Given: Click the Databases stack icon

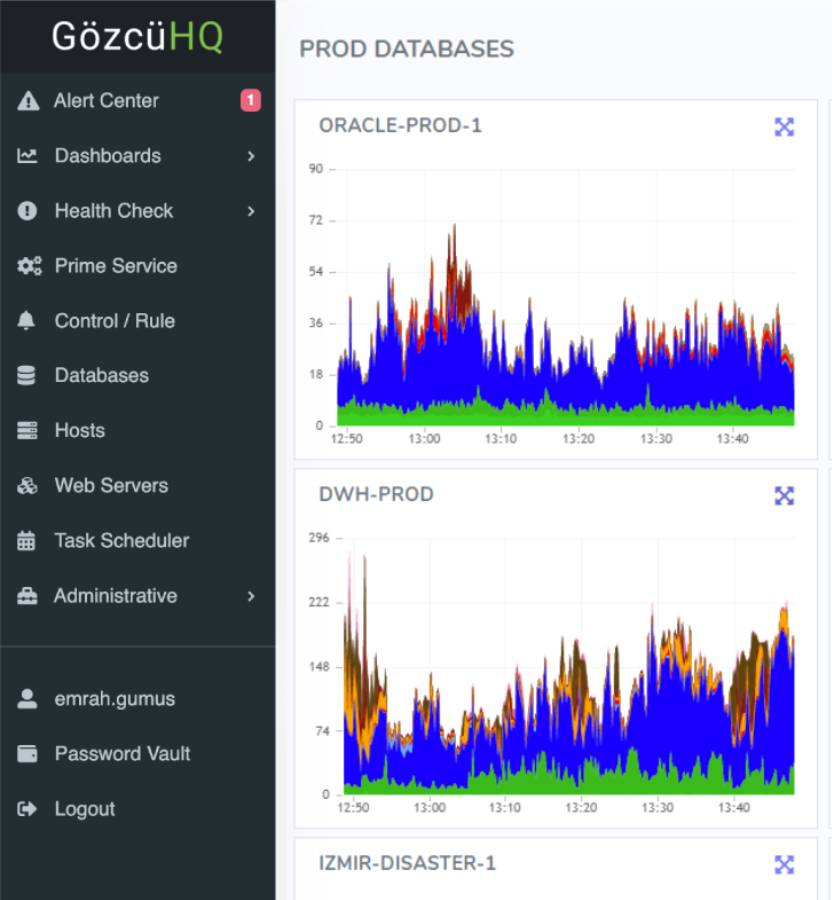Looking at the screenshot, I should (26, 375).
